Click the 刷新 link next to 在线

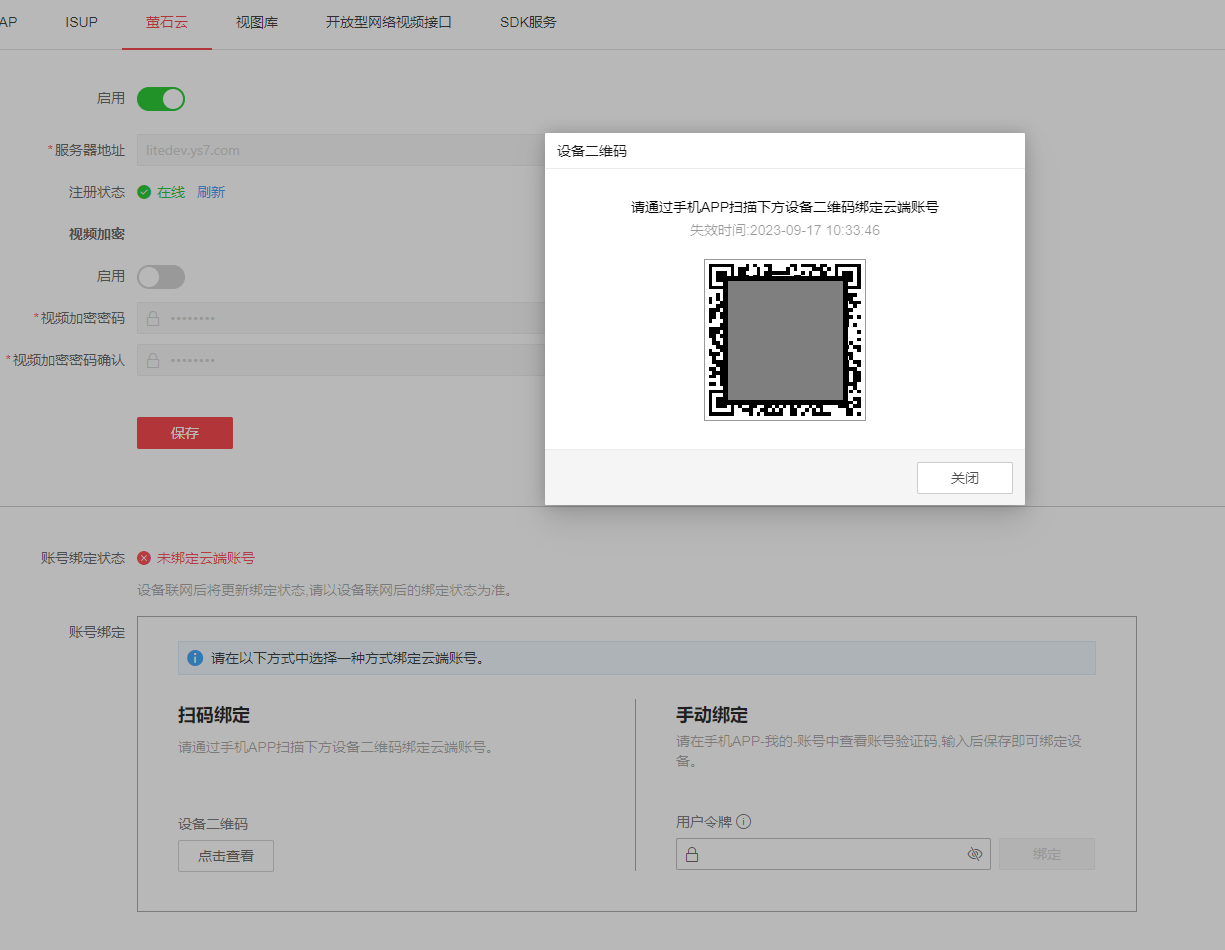coord(211,192)
